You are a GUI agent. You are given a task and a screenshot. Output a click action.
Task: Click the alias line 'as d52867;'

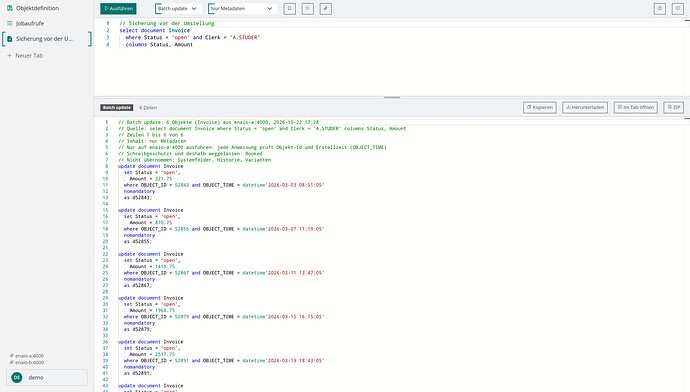click(138, 285)
